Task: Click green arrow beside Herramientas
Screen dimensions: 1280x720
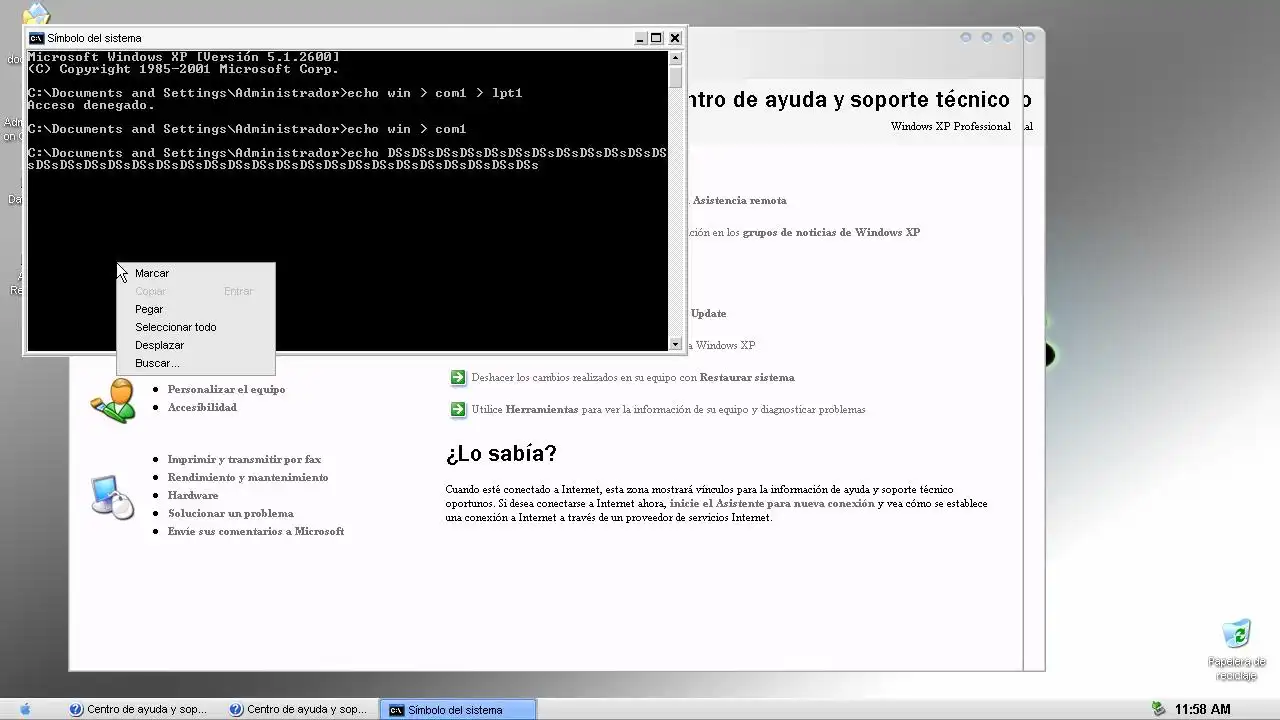Action: coord(457,409)
